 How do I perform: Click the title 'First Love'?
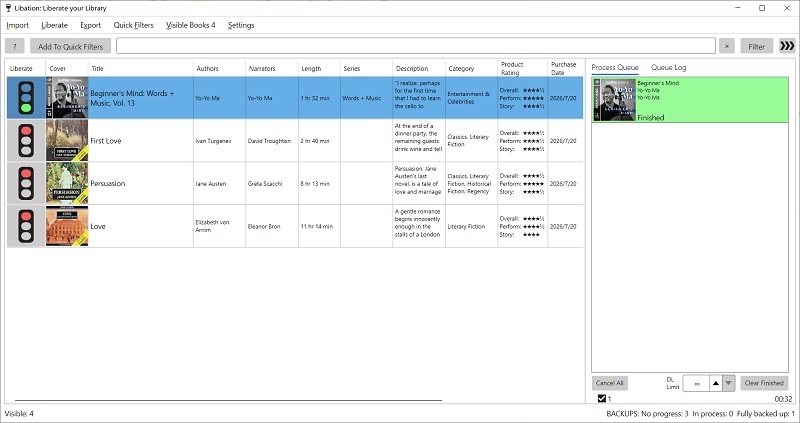106,141
